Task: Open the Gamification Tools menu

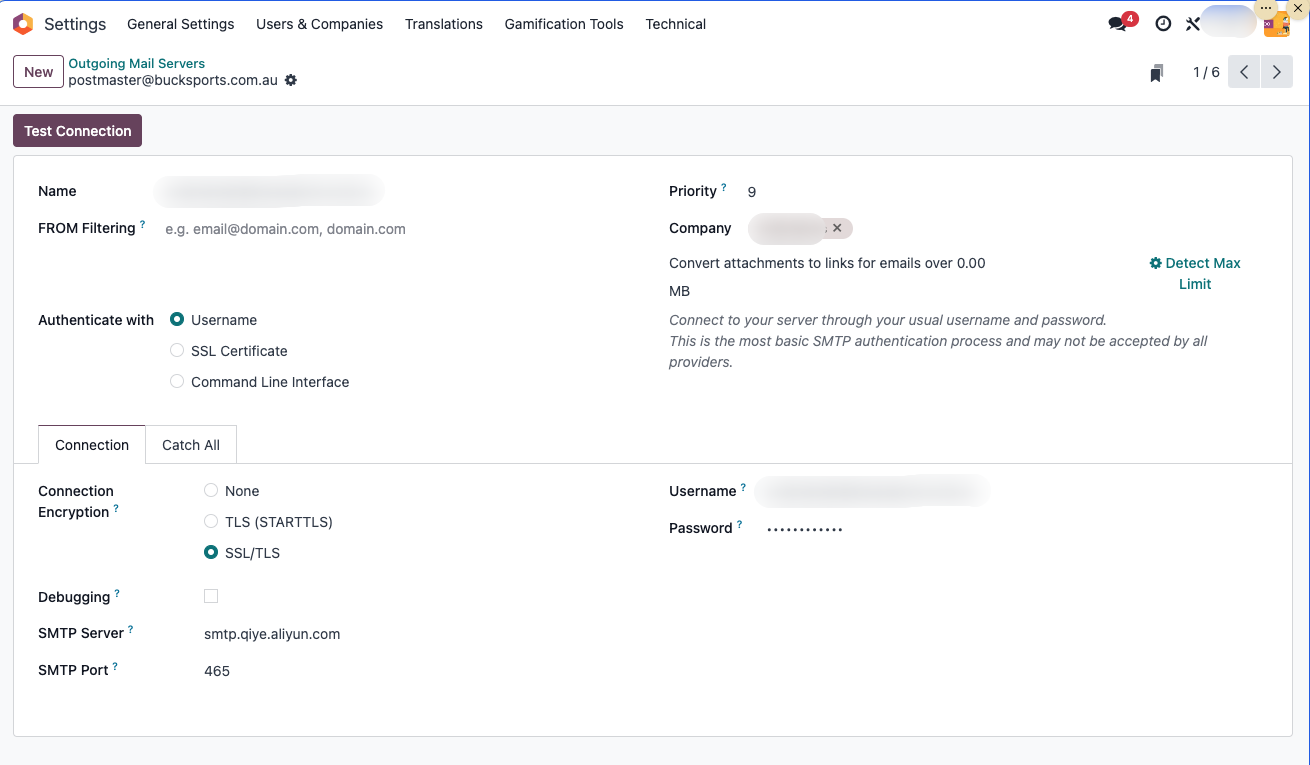Action: pyautogui.click(x=564, y=24)
